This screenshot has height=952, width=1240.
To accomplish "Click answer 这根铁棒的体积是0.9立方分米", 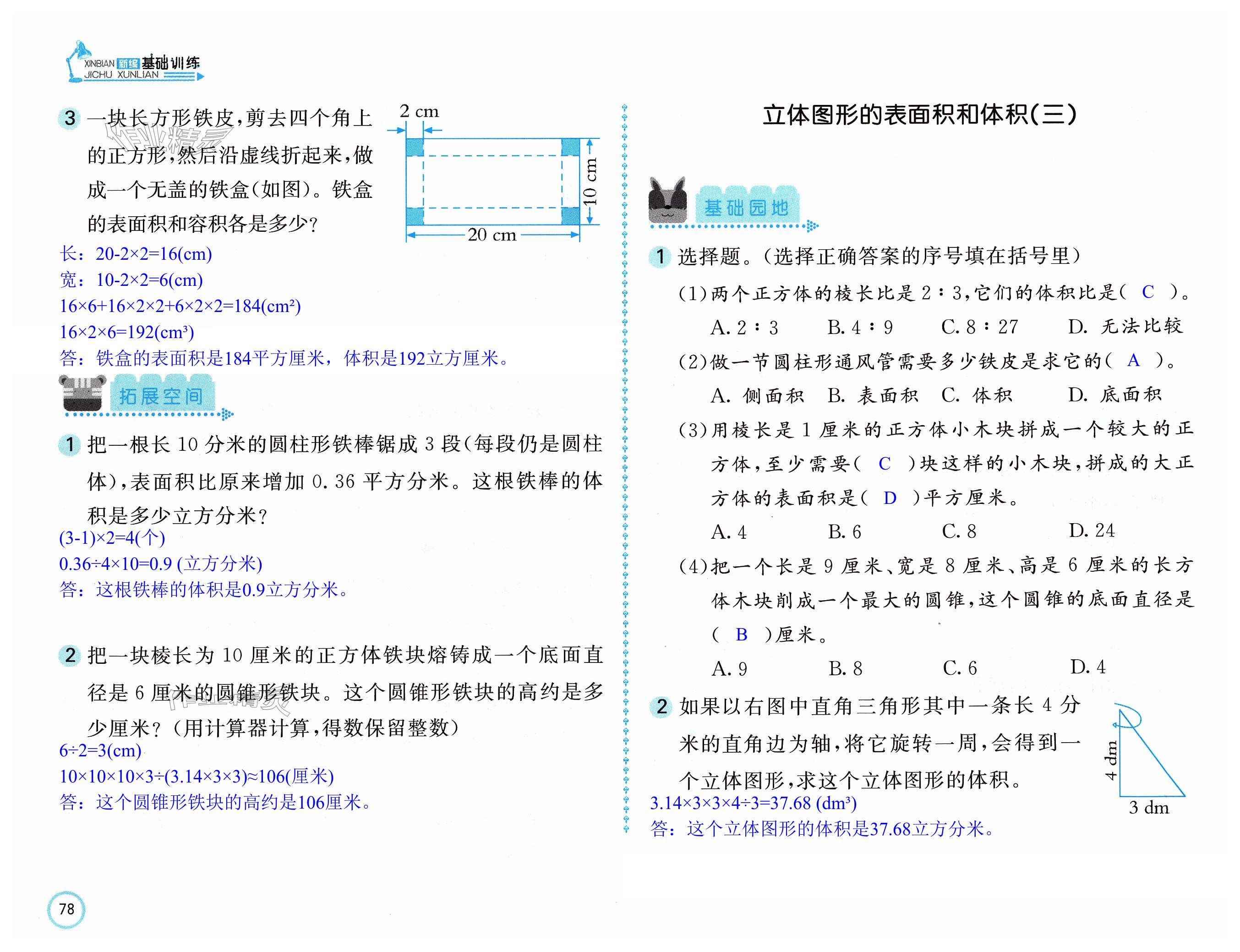I will [204, 590].
